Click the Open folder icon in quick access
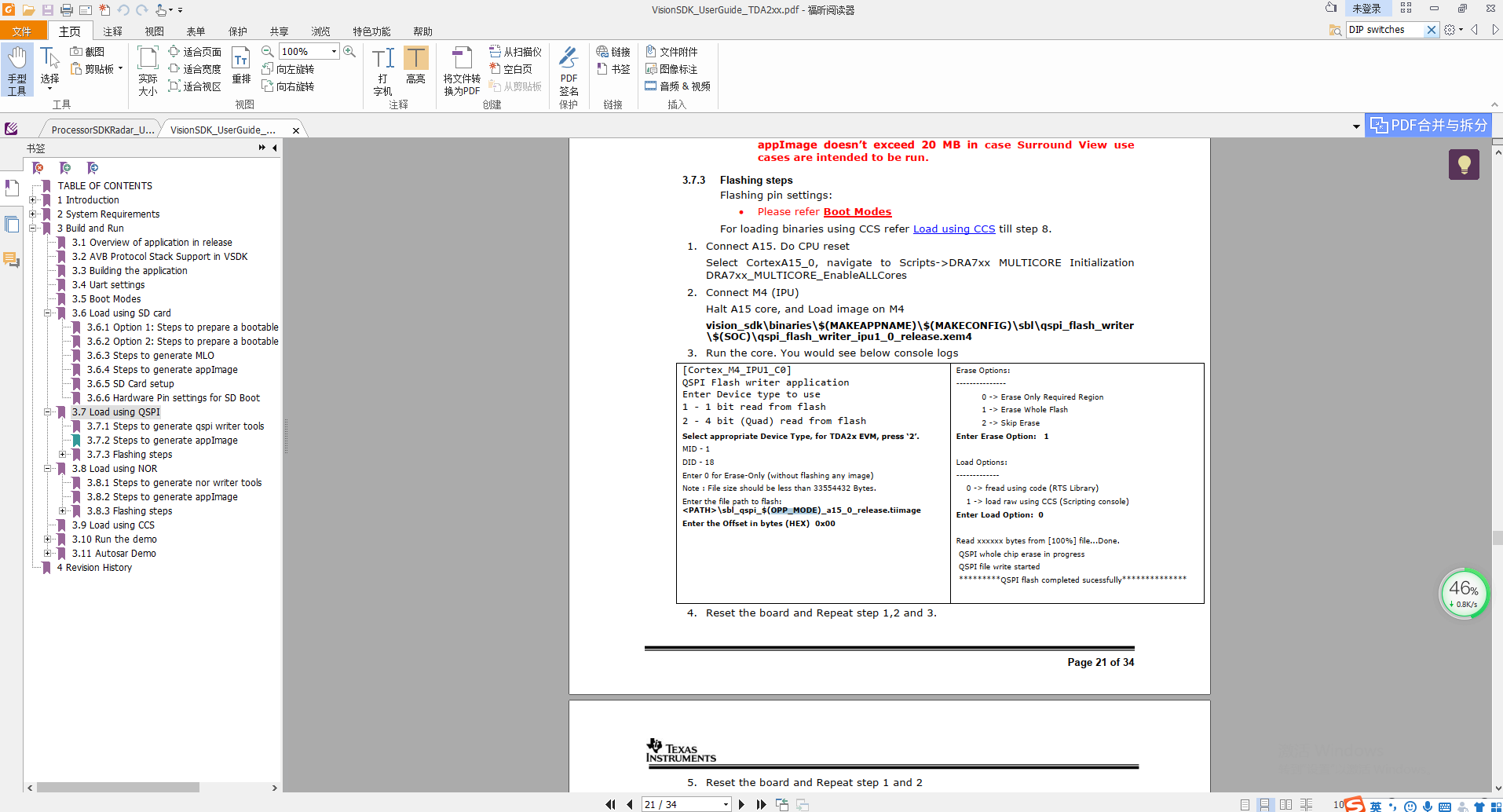Image resolution: width=1503 pixels, height=812 pixels. pos(28,10)
